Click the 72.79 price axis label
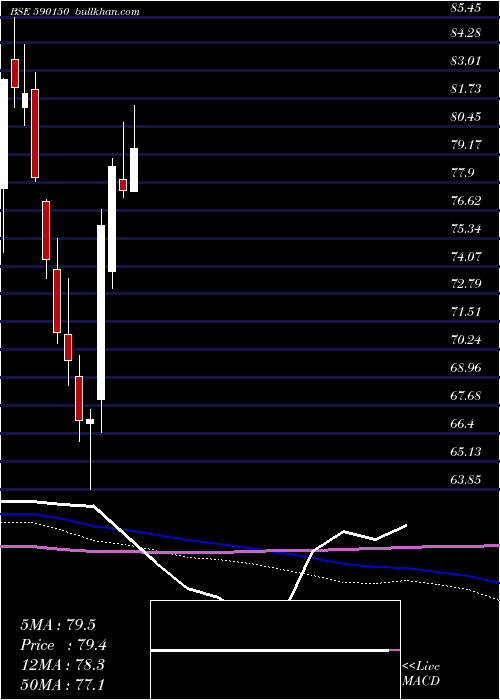 [x=466, y=283]
